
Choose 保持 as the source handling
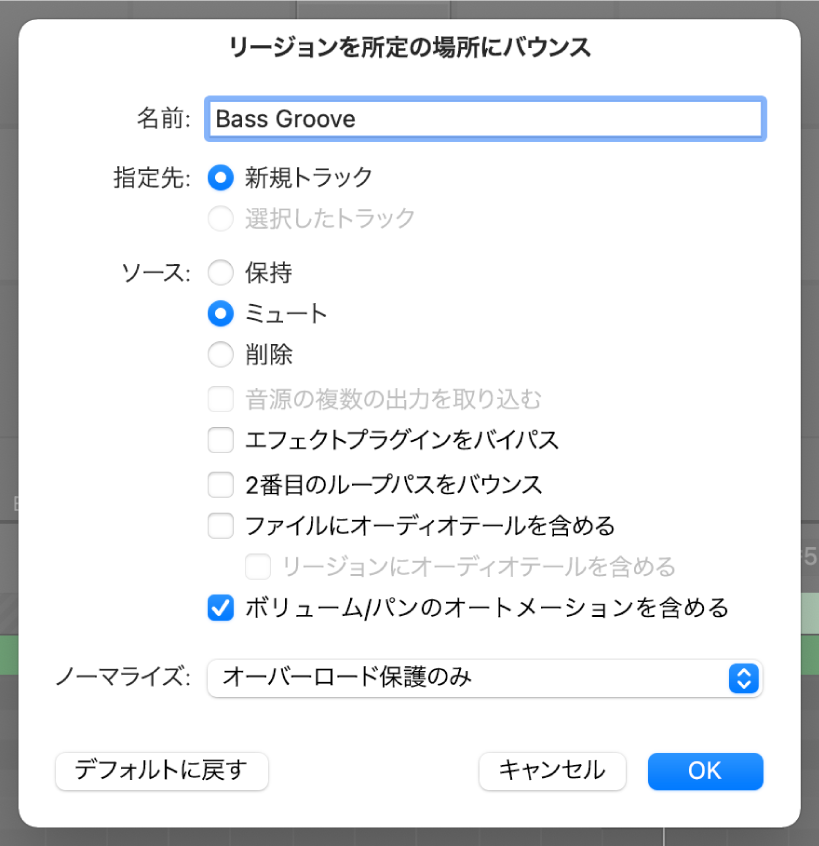point(220,271)
